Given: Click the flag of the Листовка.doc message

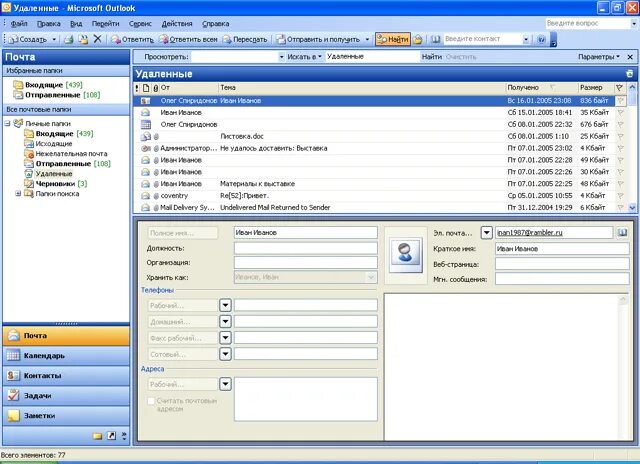Looking at the screenshot, I should pos(620,136).
